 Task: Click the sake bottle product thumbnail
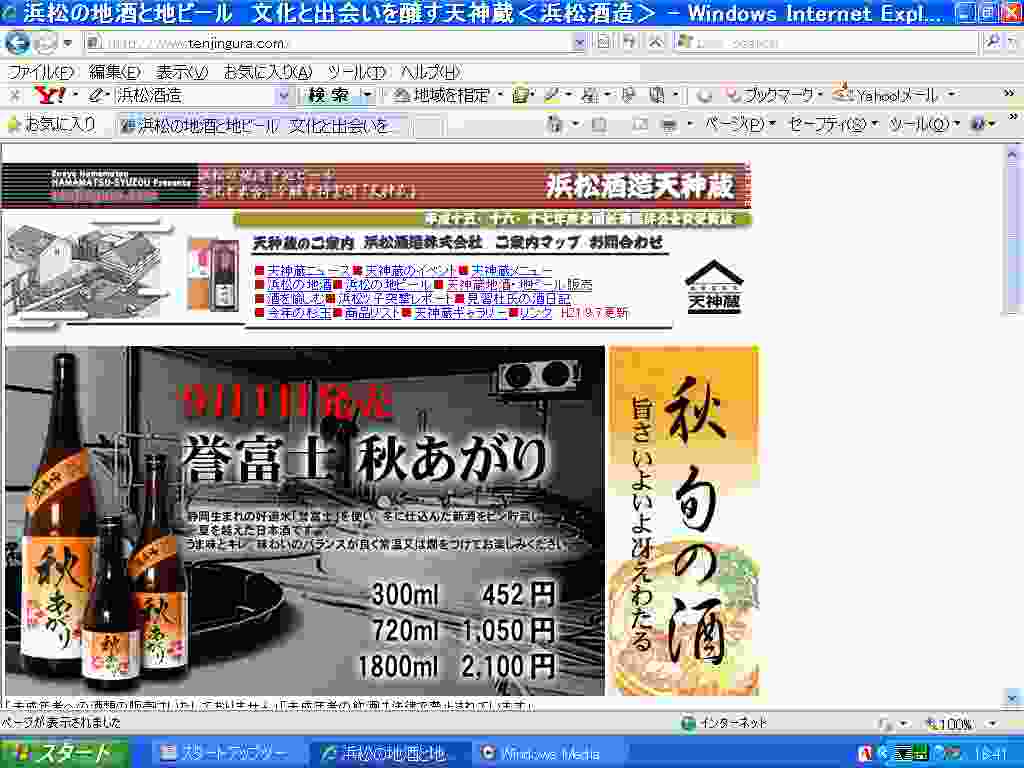[214, 274]
